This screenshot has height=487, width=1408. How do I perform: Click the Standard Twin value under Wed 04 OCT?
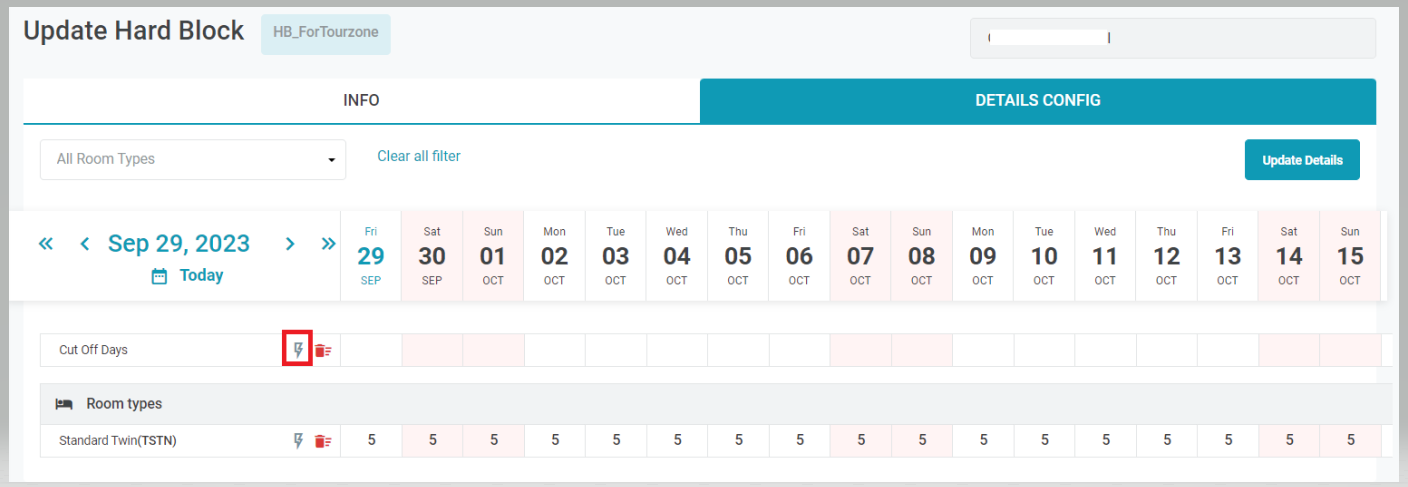(x=677, y=441)
